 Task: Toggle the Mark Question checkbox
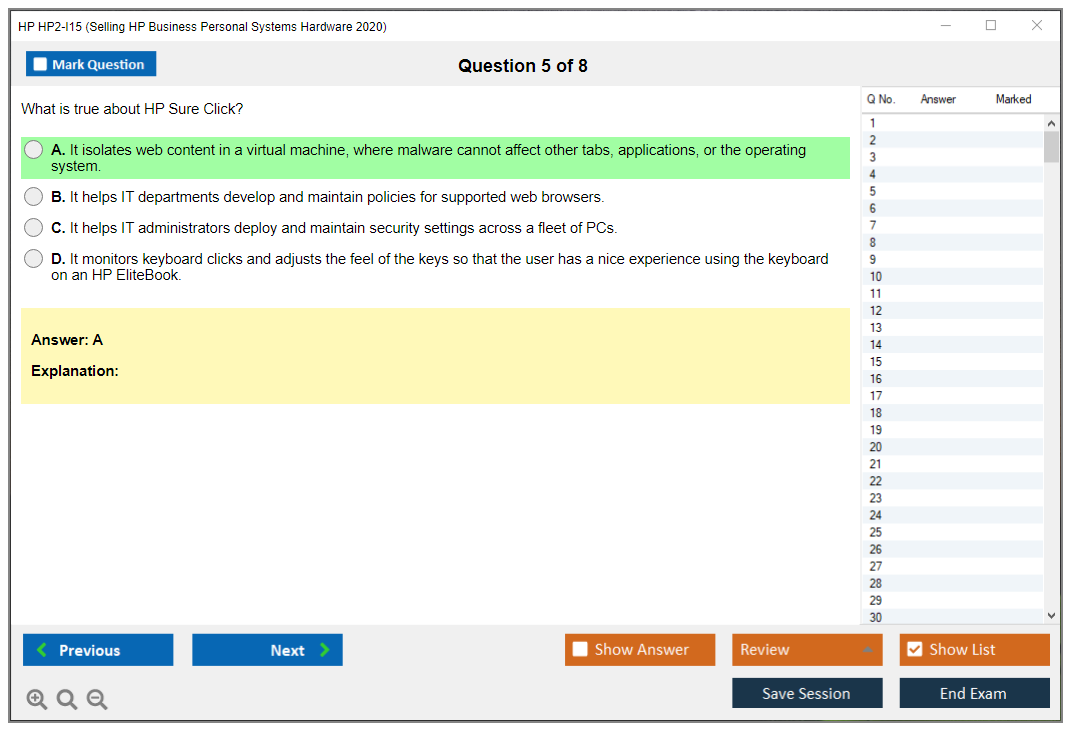(41, 65)
